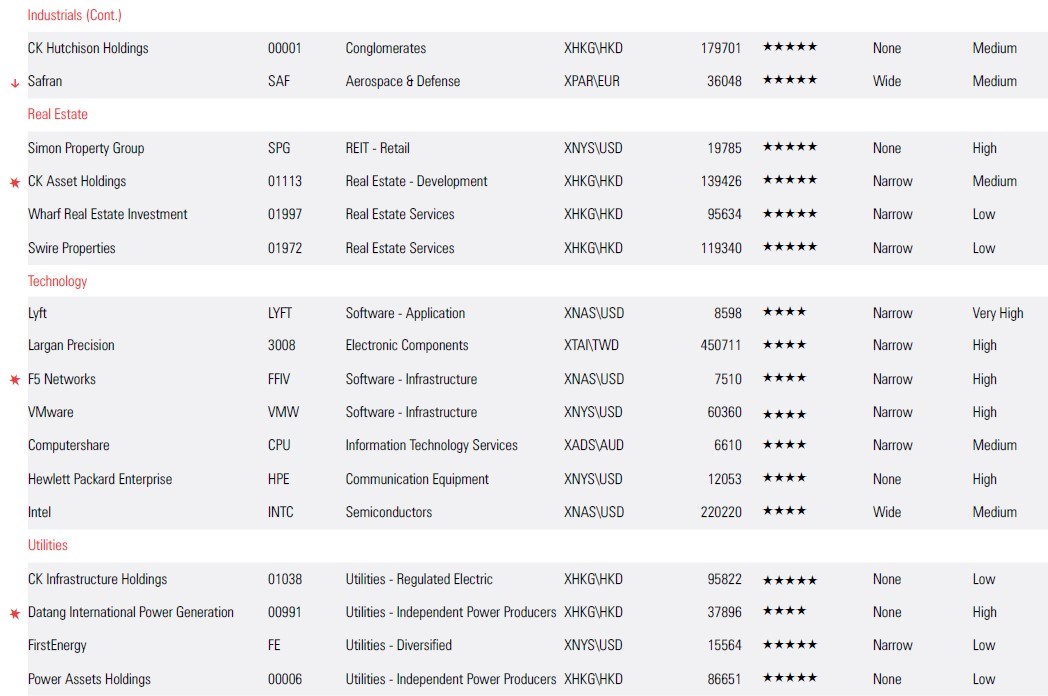Open the Swire Properties company link
1048x696 pixels.
72,248
